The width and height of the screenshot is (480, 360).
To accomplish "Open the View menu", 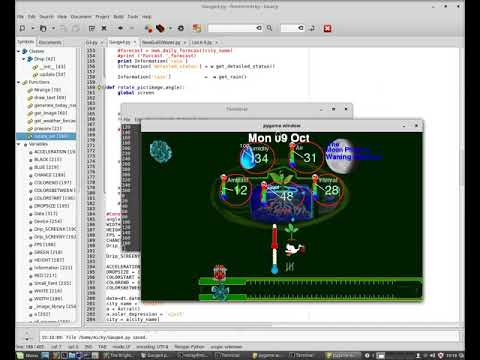I will (x=62, y=16).
